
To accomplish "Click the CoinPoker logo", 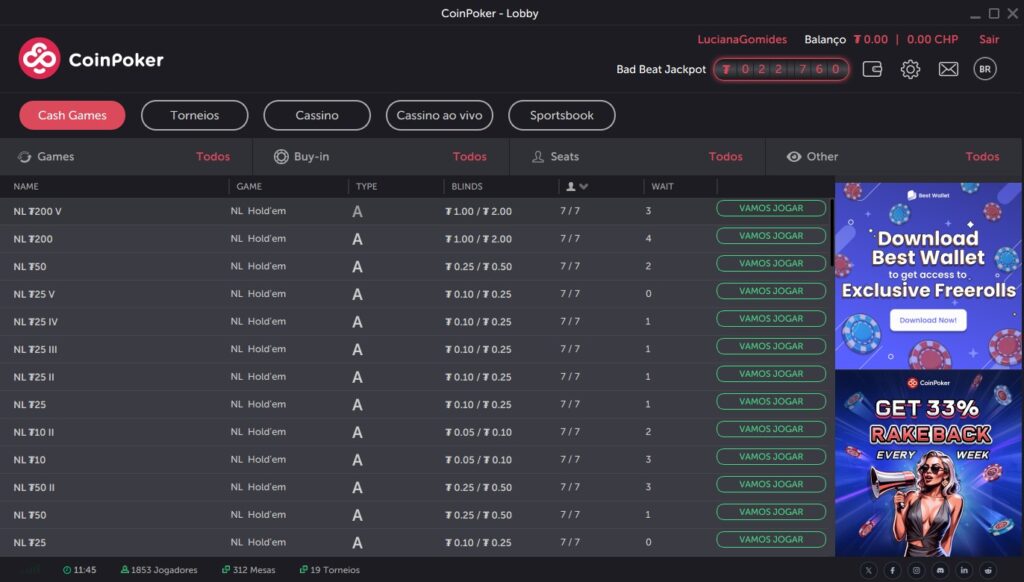I will pos(91,59).
